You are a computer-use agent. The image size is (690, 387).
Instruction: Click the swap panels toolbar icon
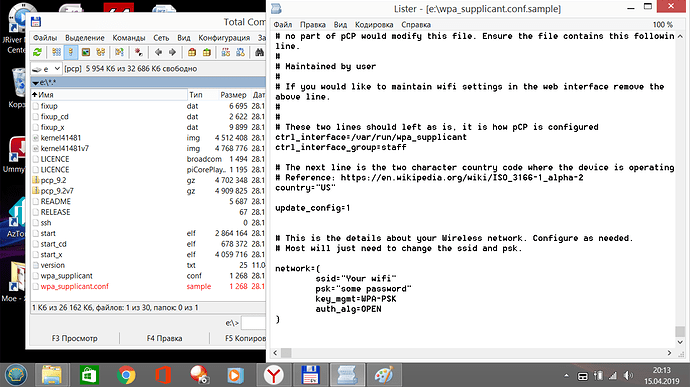coord(119,52)
